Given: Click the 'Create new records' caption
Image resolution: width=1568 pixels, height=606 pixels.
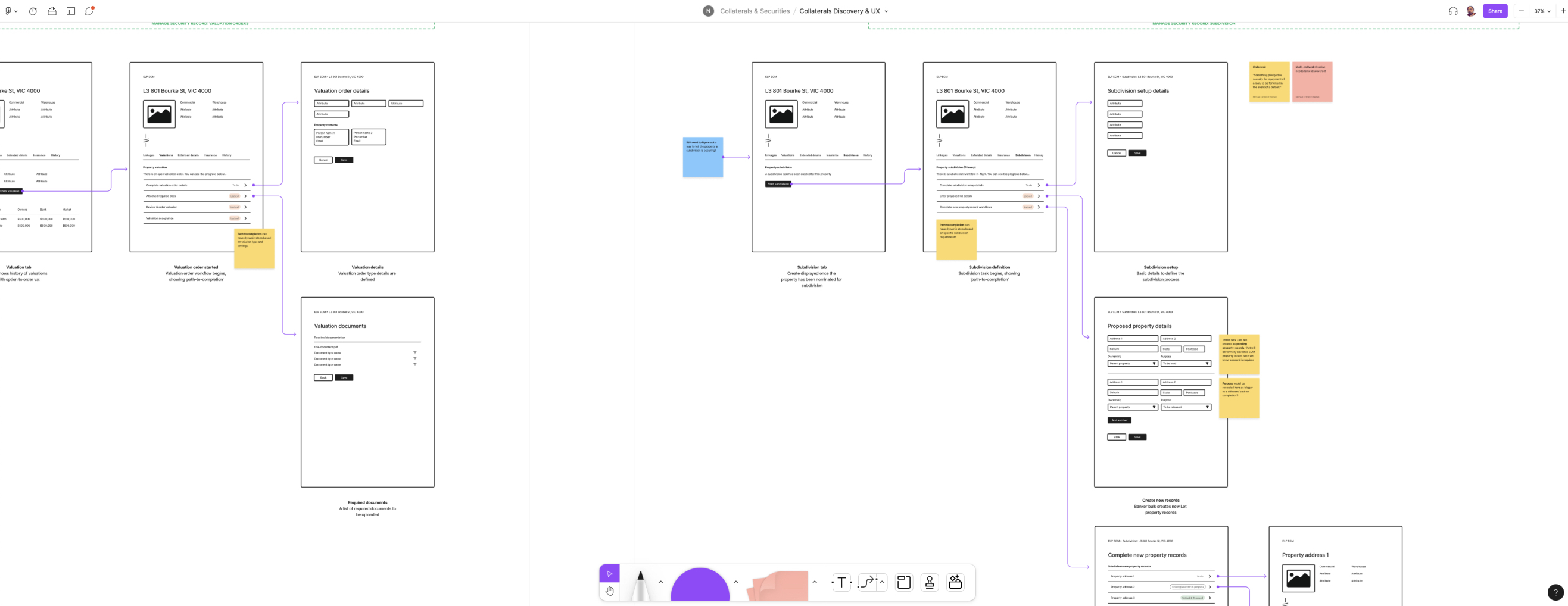Looking at the screenshot, I should [1160, 500].
